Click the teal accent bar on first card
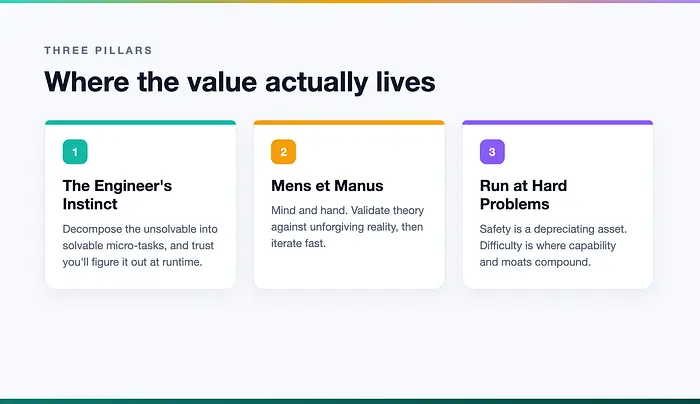Image resolution: width=700 pixels, height=404 pixels. pyautogui.click(x=140, y=122)
